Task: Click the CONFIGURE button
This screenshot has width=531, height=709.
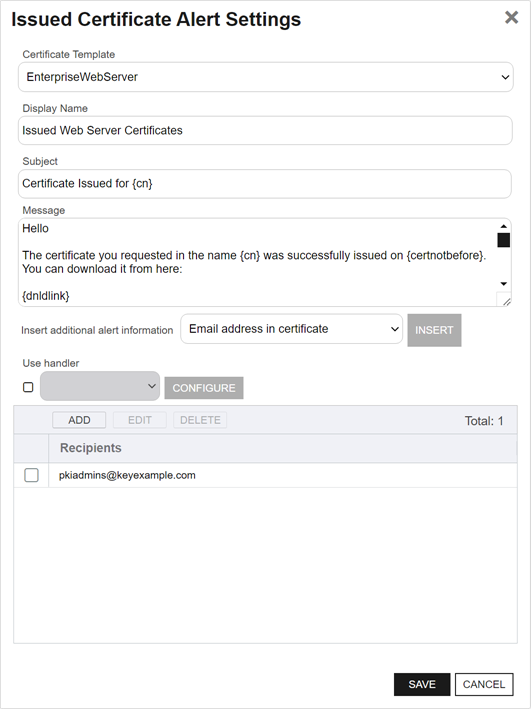Action: click(x=204, y=388)
